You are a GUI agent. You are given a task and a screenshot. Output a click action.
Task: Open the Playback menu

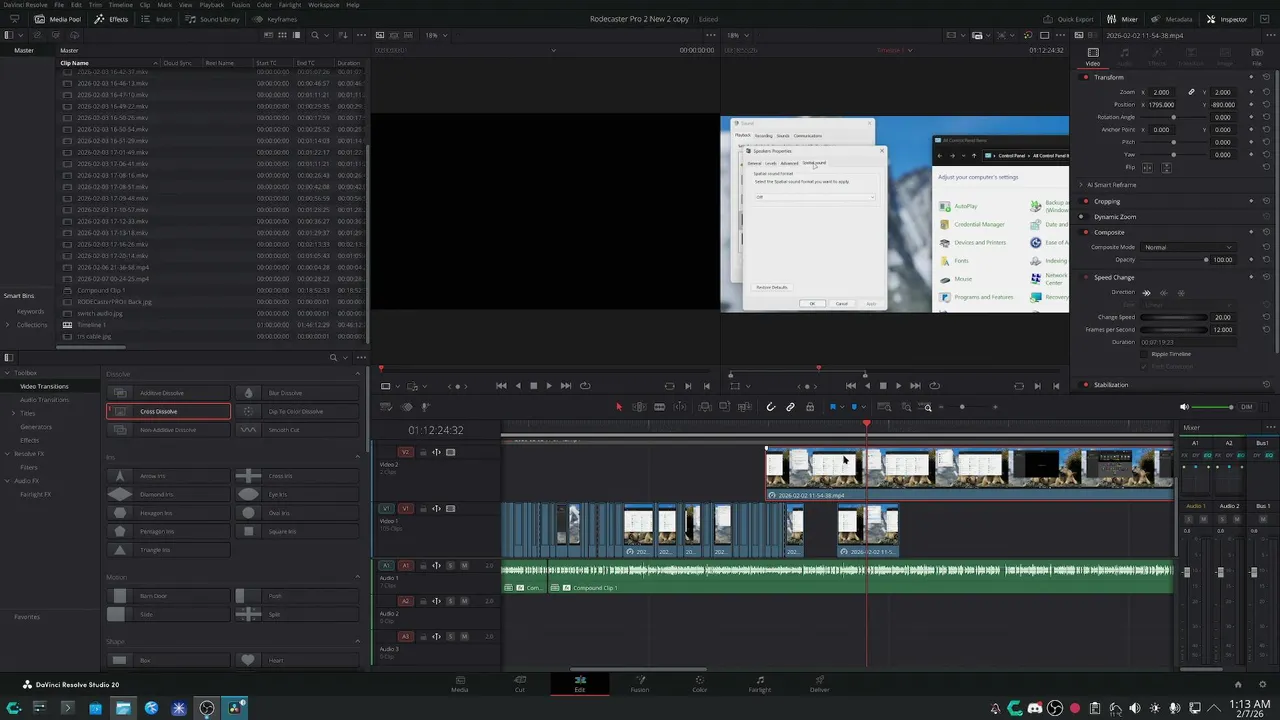(x=212, y=5)
